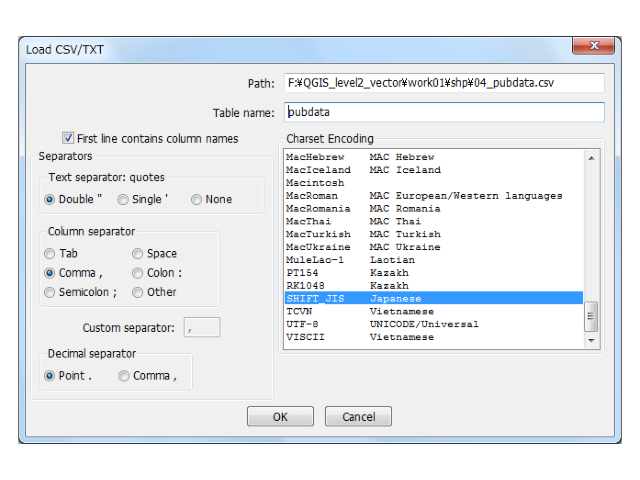This screenshot has height=480, width=640.
Task: Click charset list scroll up arrow
Action: click(x=591, y=158)
